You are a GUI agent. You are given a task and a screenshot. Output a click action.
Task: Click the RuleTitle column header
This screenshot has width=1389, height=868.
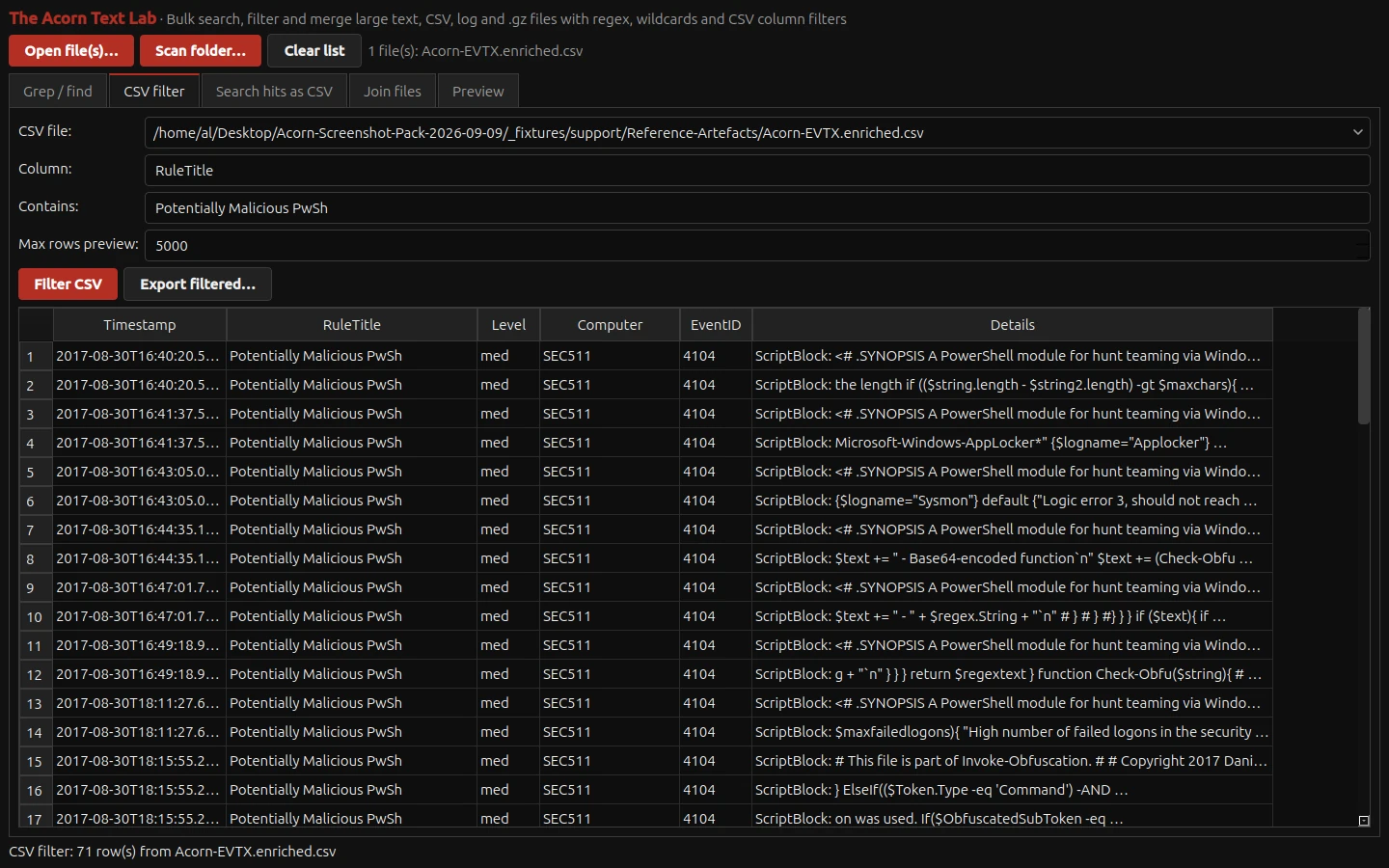pos(352,325)
